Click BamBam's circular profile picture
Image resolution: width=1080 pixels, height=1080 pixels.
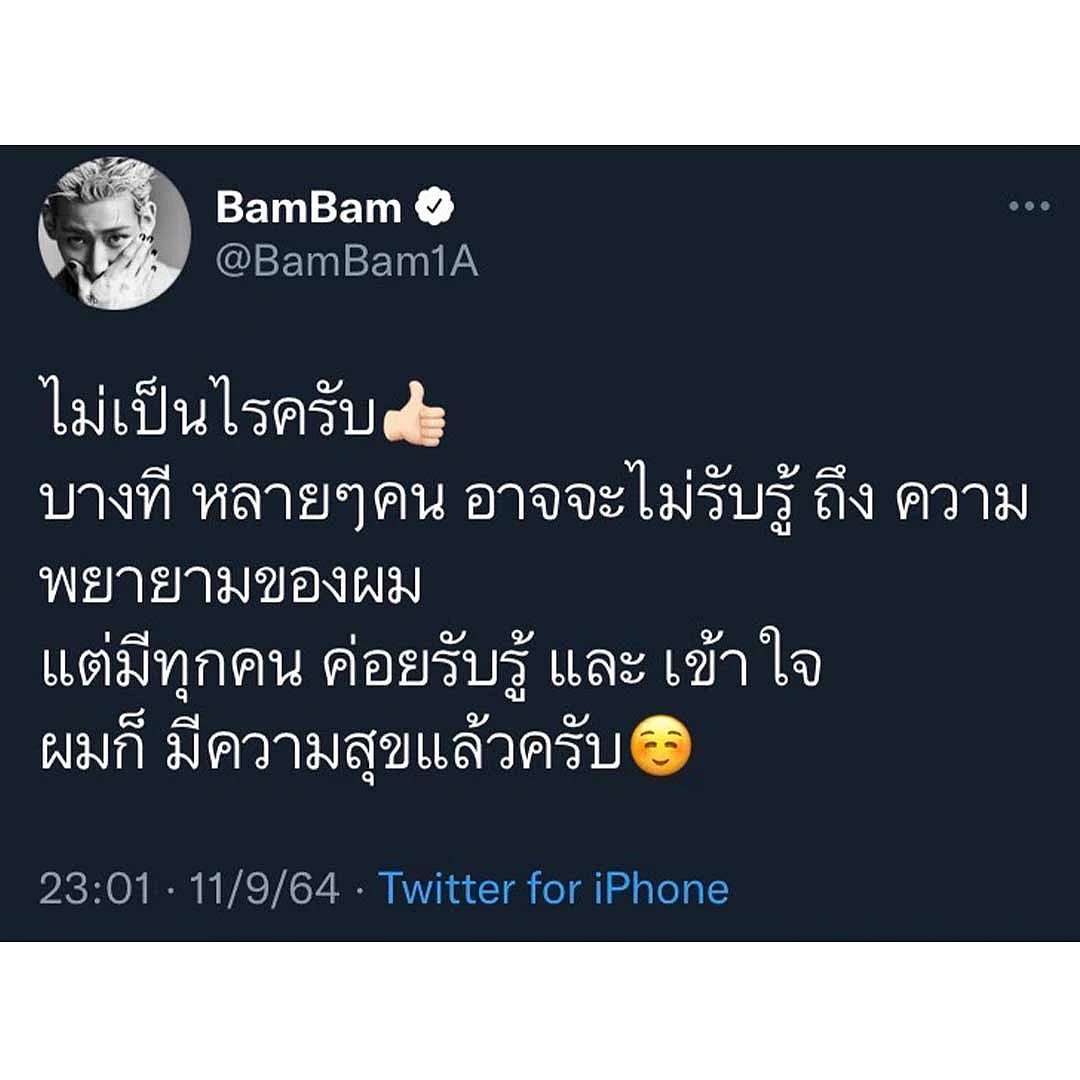[114, 233]
